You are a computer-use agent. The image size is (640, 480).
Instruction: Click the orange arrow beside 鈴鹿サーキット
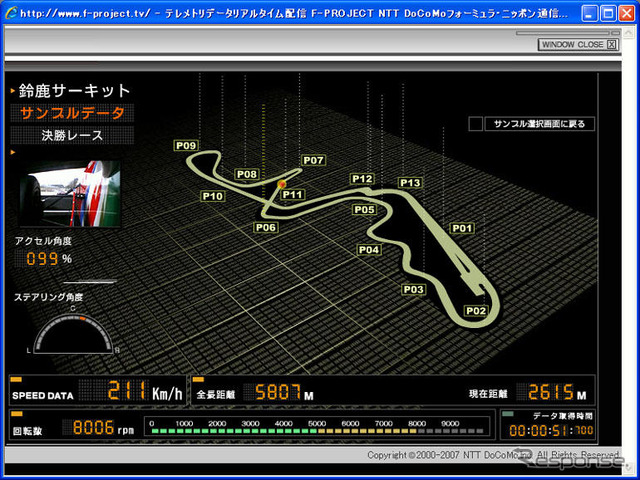(13, 91)
